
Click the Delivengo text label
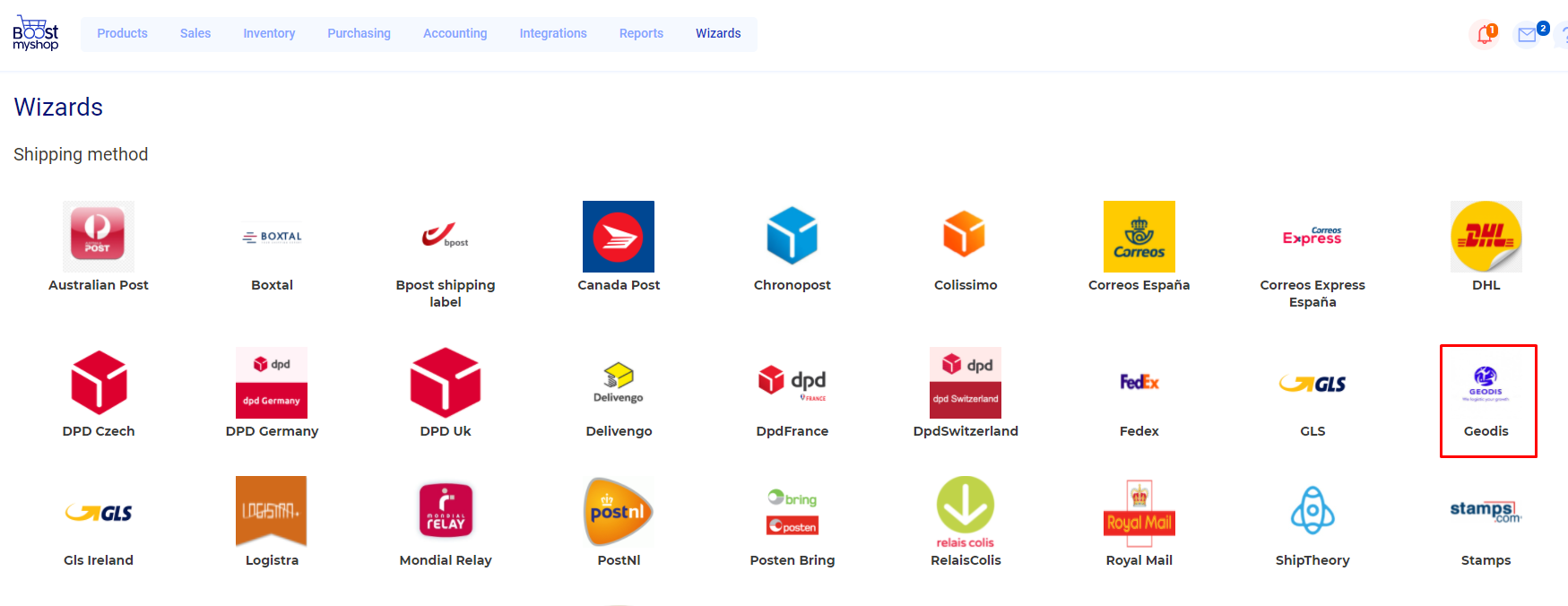coord(619,431)
